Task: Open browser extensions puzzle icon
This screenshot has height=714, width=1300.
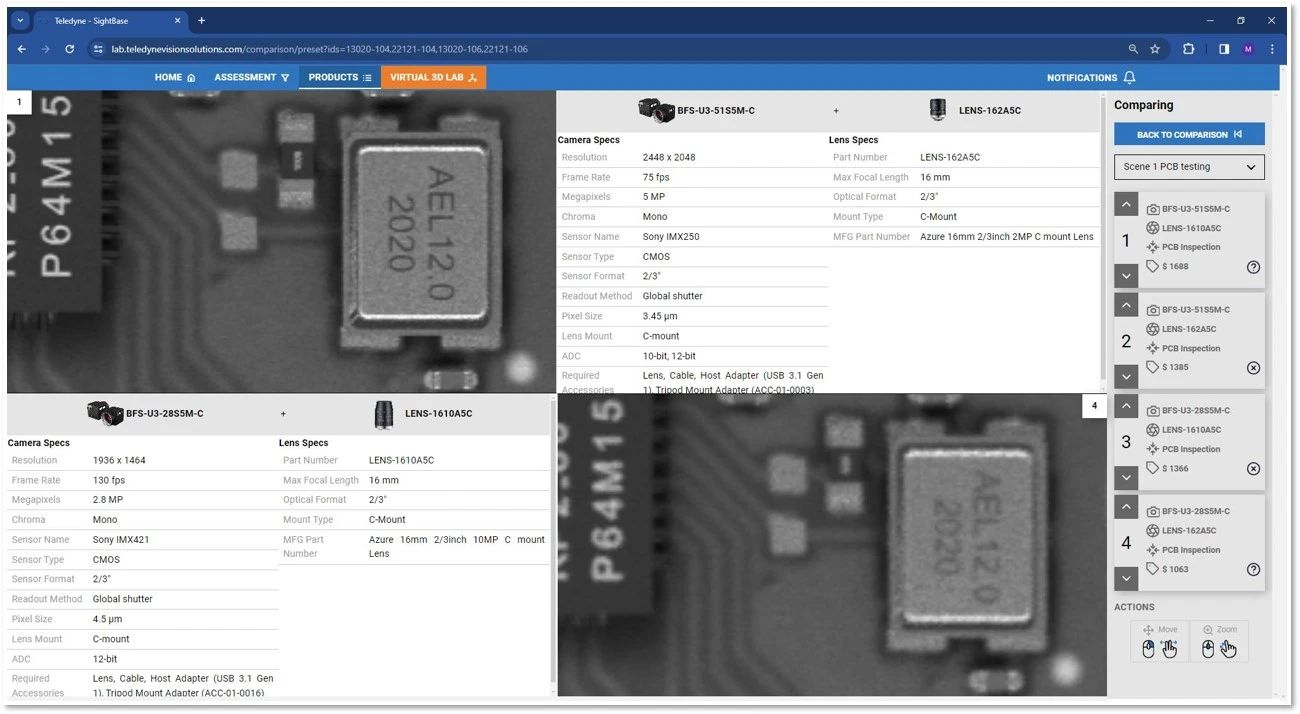Action: pyautogui.click(x=1189, y=49)
